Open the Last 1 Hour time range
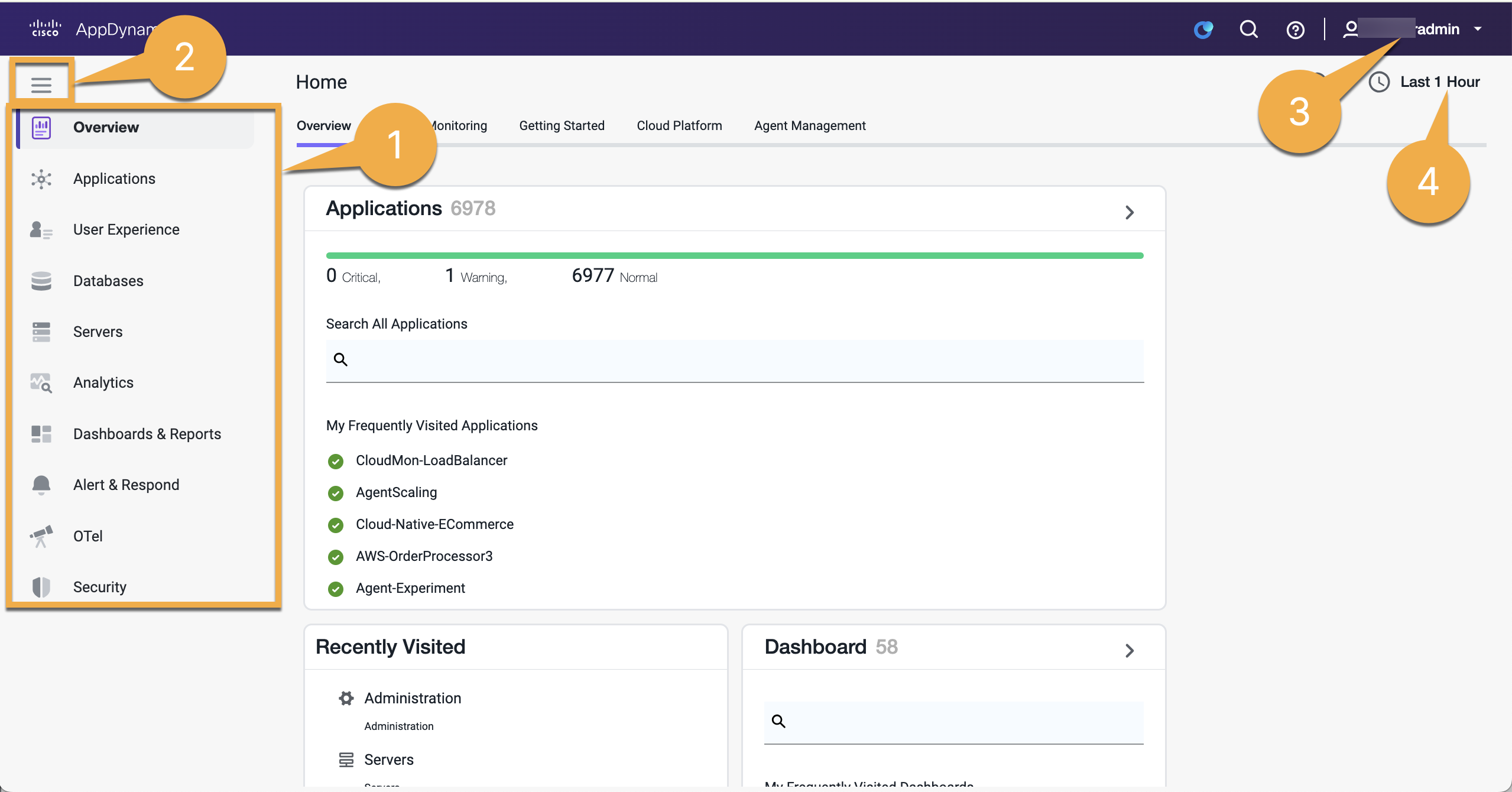The image size is (1512, 792). pyautogui.click(x=1439, y=82)
